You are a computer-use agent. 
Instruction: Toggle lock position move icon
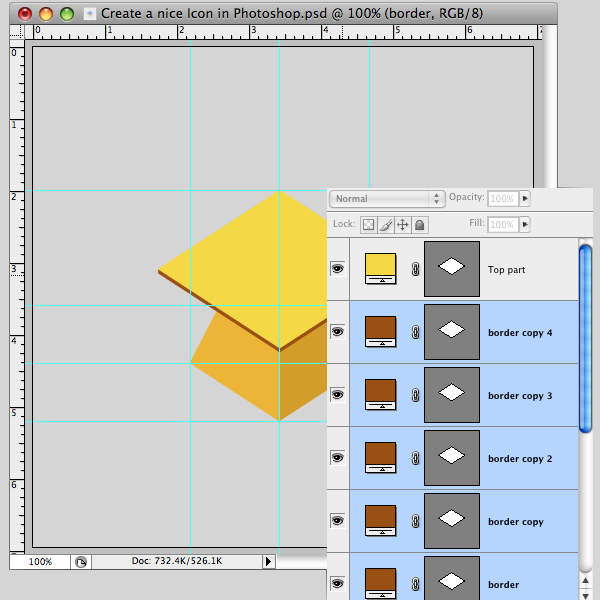point(403,225)
